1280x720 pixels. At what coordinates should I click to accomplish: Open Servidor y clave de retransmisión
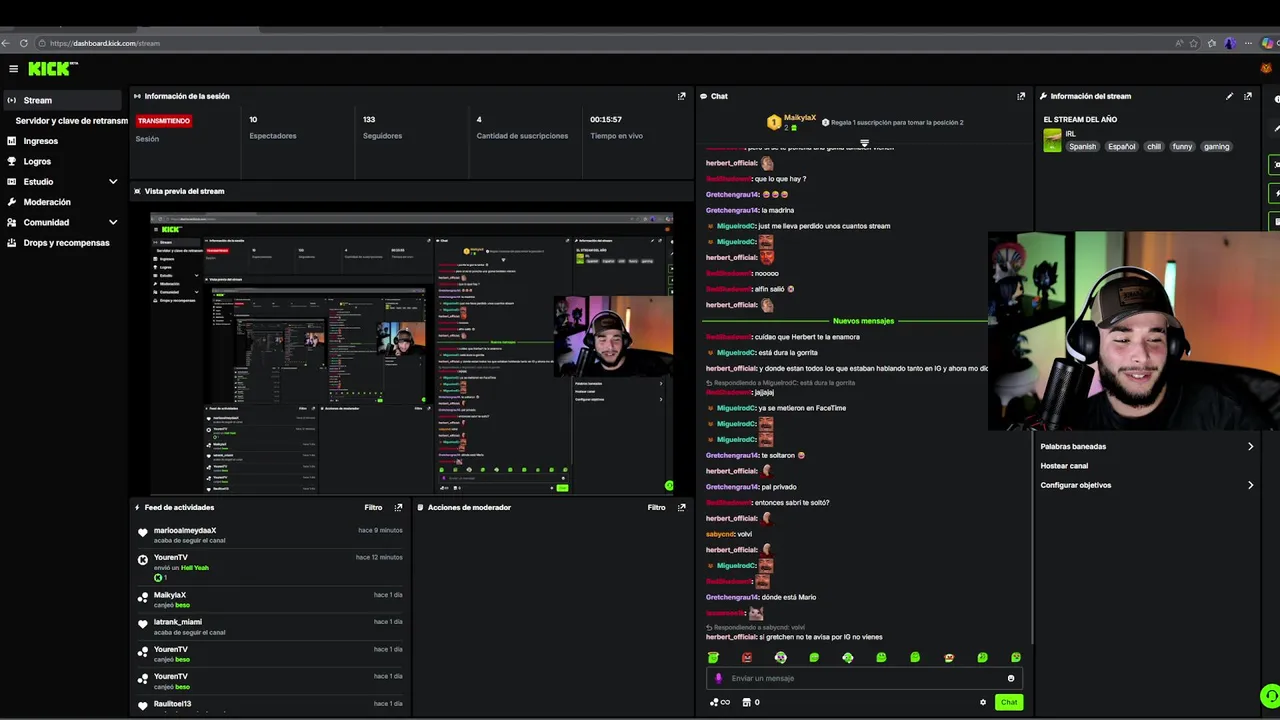pyautogui.click(x=71, y=121)
